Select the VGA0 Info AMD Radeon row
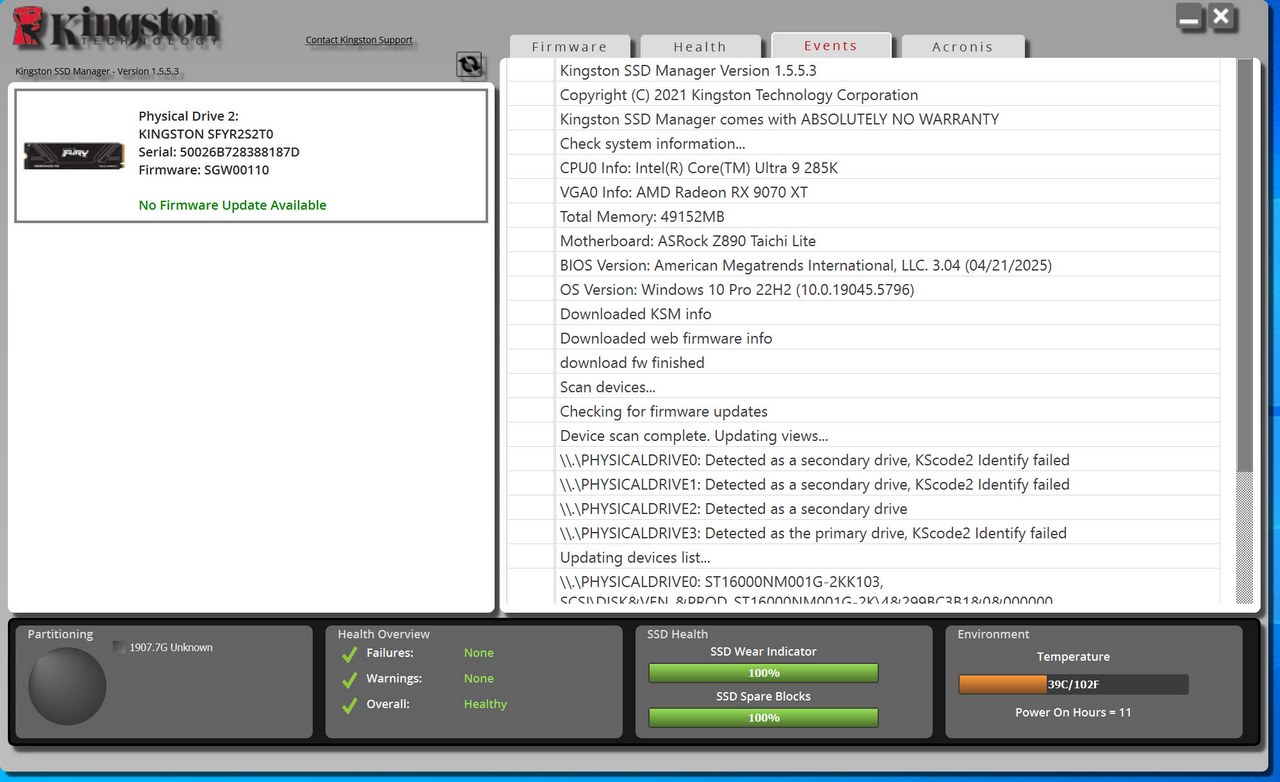 tap(863, 192)
